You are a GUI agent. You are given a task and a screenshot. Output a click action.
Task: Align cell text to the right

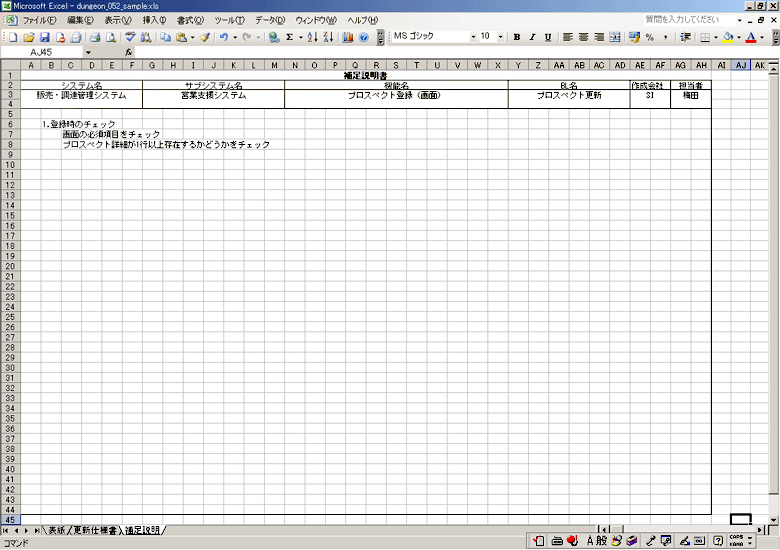point(599,37)
